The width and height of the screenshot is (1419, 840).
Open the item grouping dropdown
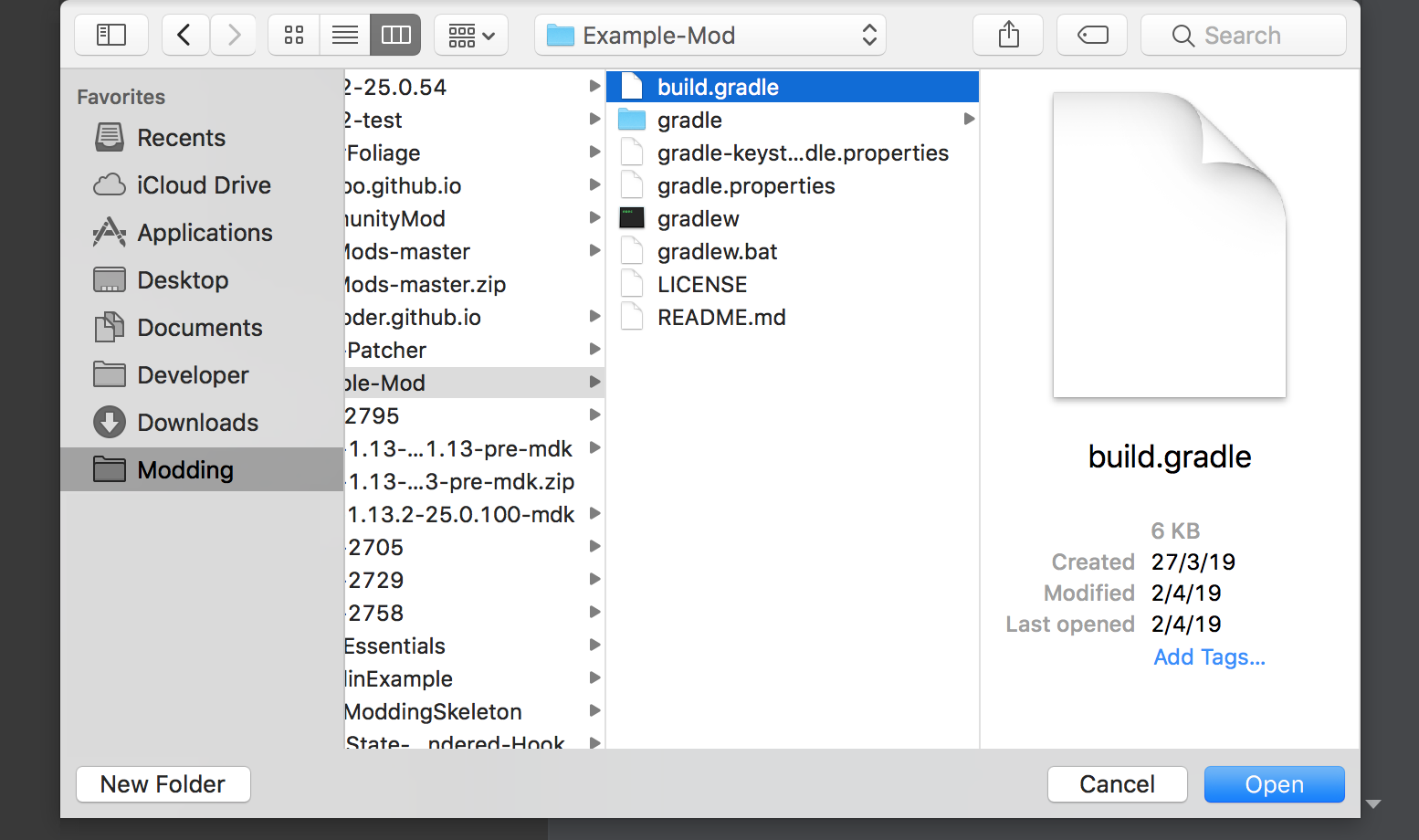point(471,35)
